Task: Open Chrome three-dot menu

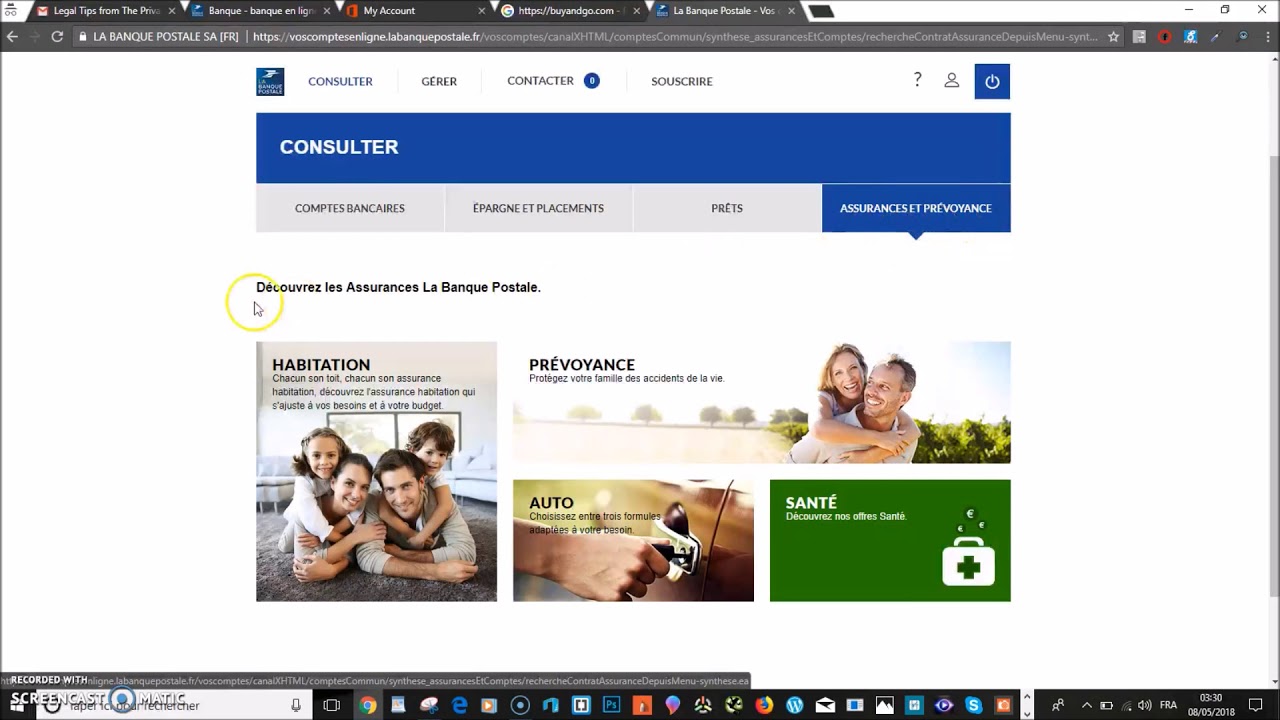Action: point(1267,37)
